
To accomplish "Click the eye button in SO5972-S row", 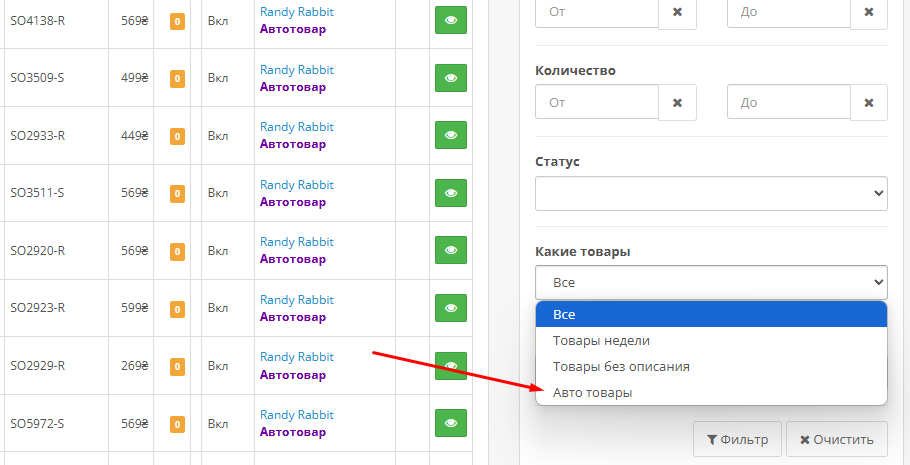I will click(451, 423).
